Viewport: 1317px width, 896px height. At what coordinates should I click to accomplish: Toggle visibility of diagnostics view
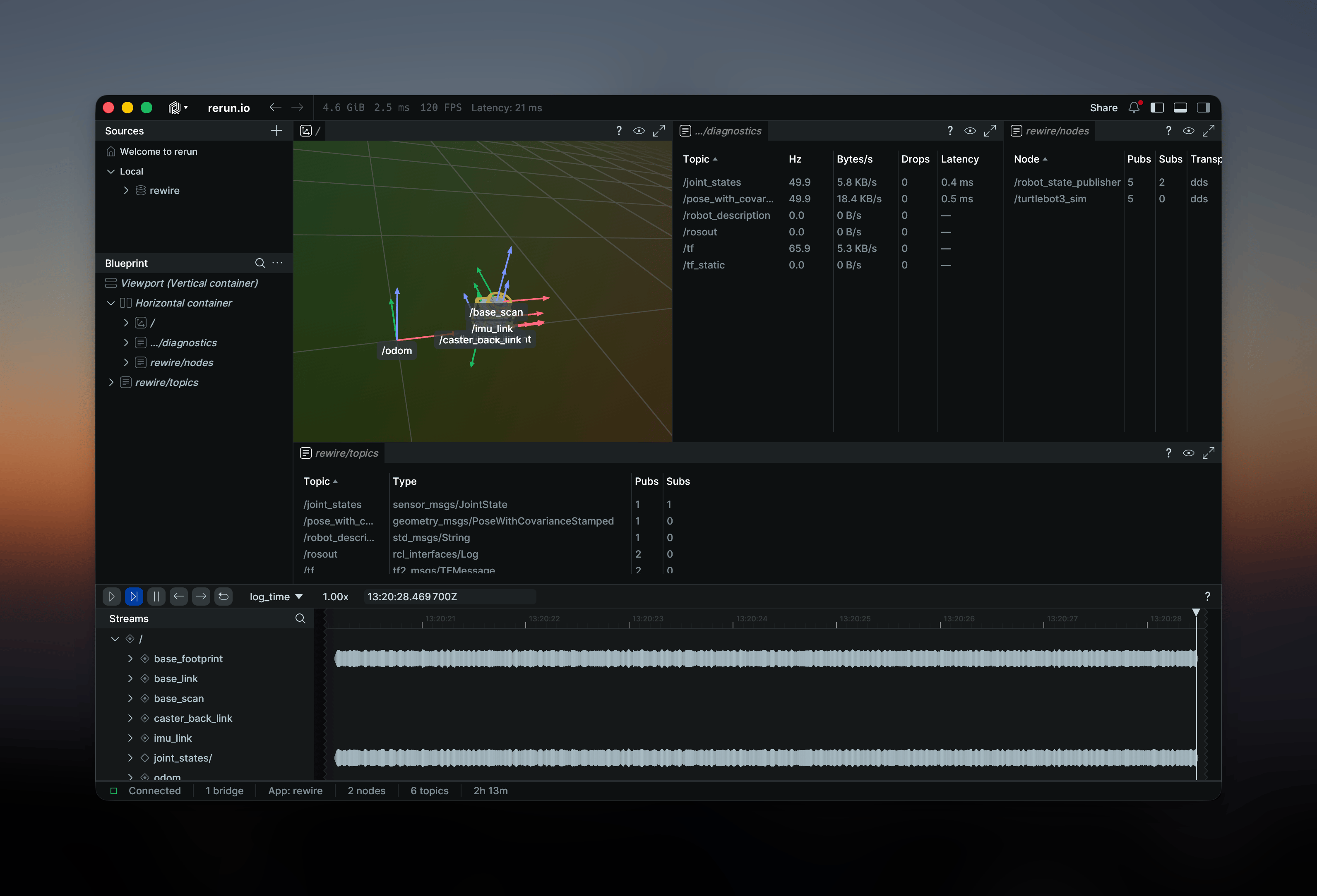point(970,131)
